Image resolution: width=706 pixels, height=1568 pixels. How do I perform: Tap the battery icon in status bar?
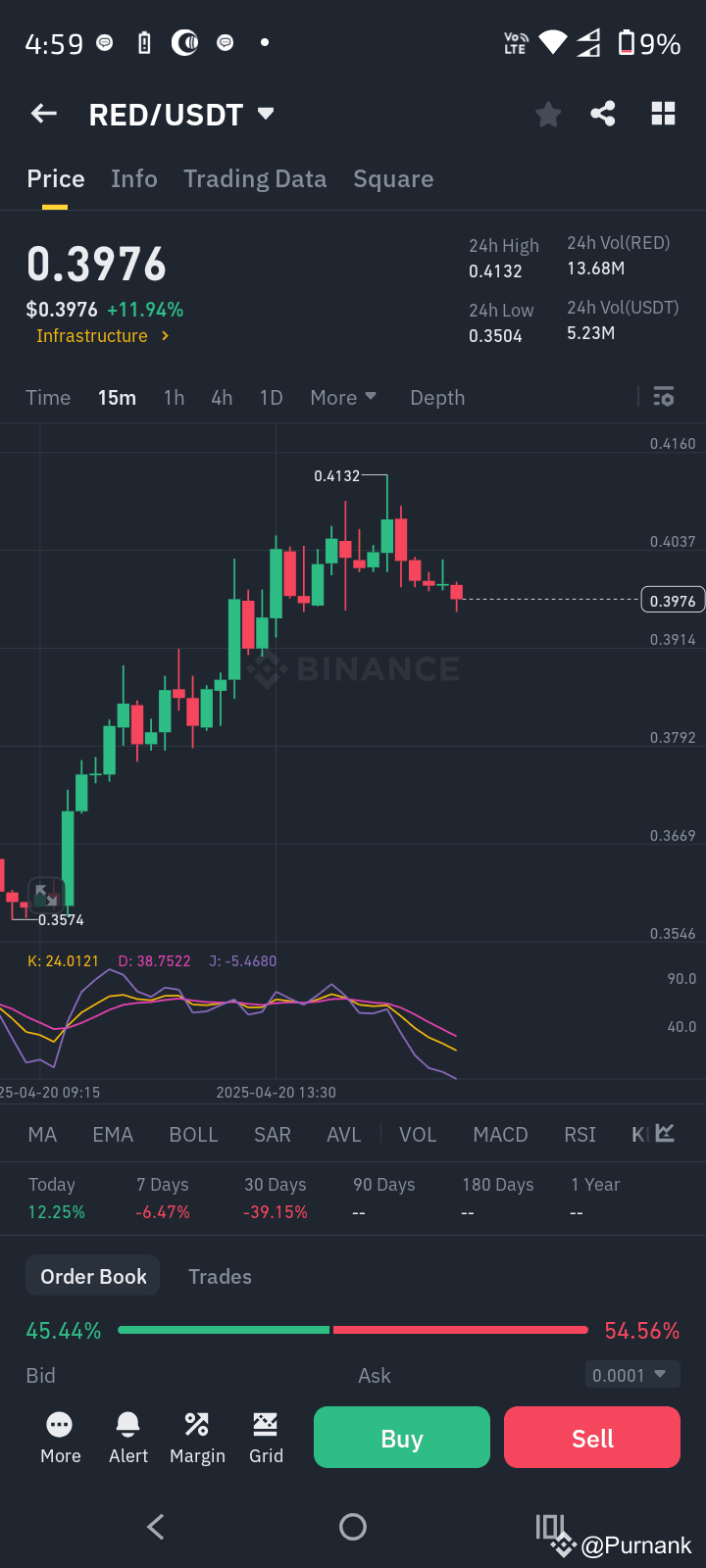pyautogui.click(x=626, y=42)
